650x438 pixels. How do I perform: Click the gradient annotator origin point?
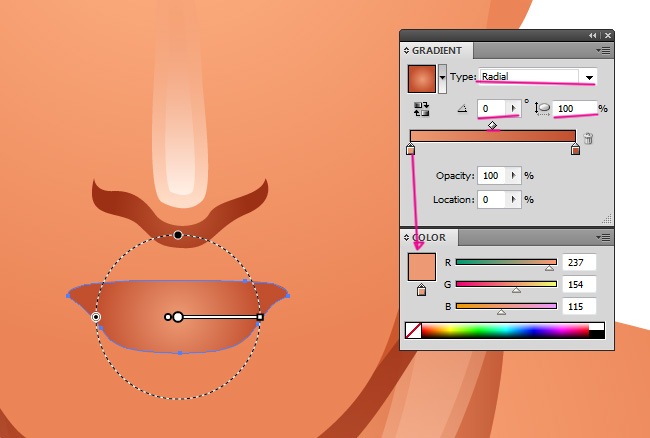click(x=178, y=317)
